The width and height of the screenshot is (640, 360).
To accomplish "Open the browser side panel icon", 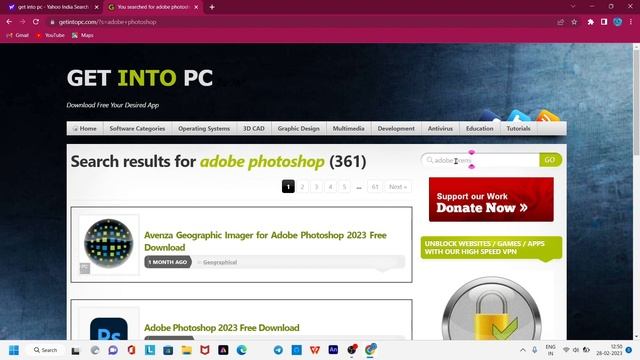I will (x=604, y=22).
